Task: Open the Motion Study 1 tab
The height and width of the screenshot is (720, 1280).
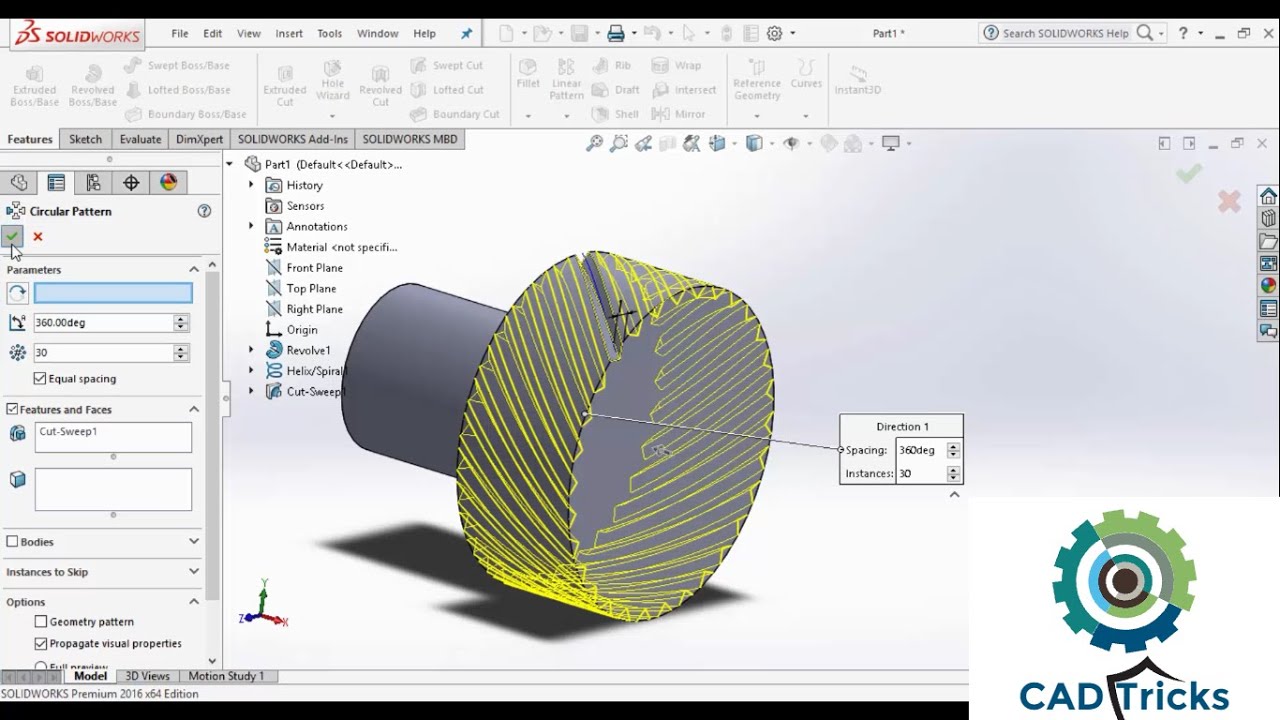Action: pyautogui.click(x=226, y=676)
